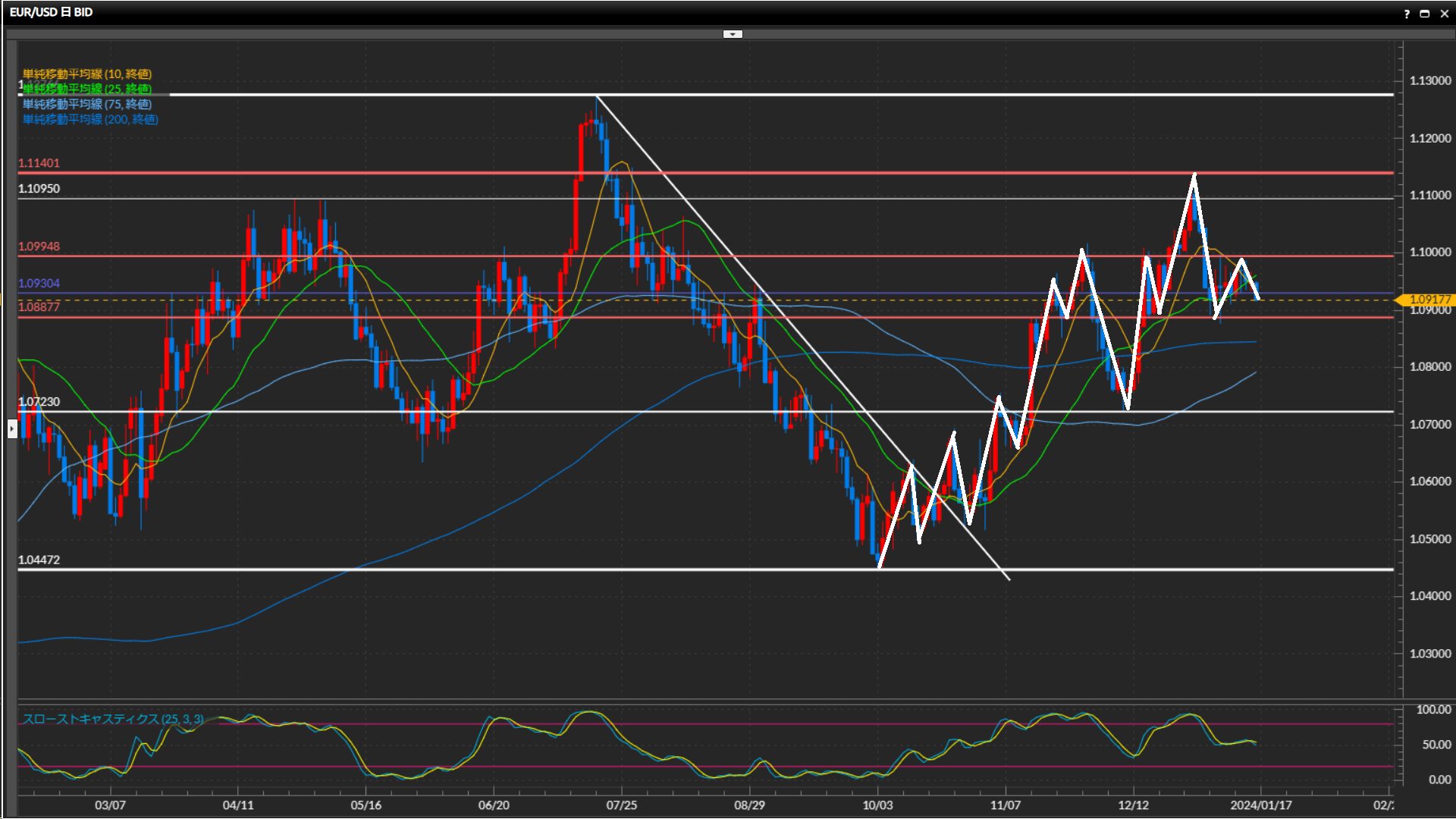Select the 1.09948 horizontal line label
Viewport: 1456px width, 819px height.
click(x=39, y=246)
